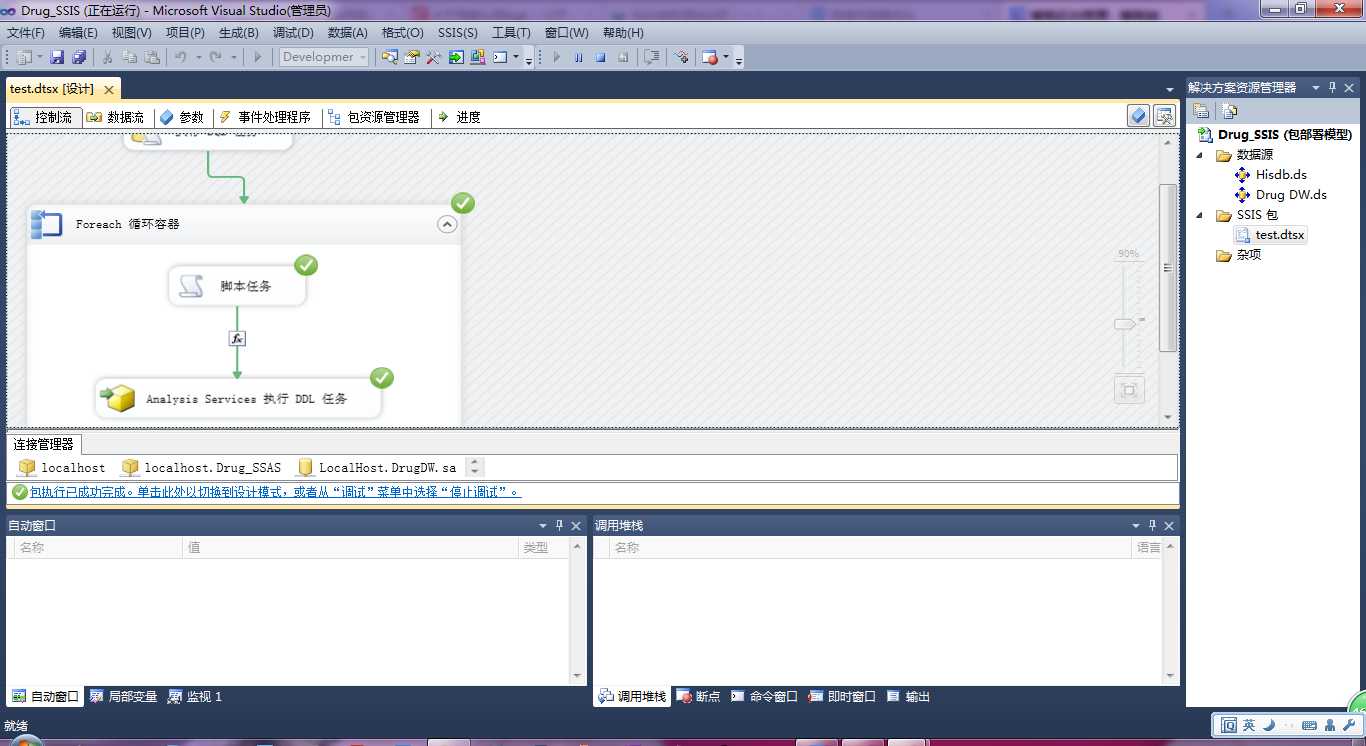Open Solution Explorer panel options dropdown
1366x746 pixels.
[x=1316, y=88]
